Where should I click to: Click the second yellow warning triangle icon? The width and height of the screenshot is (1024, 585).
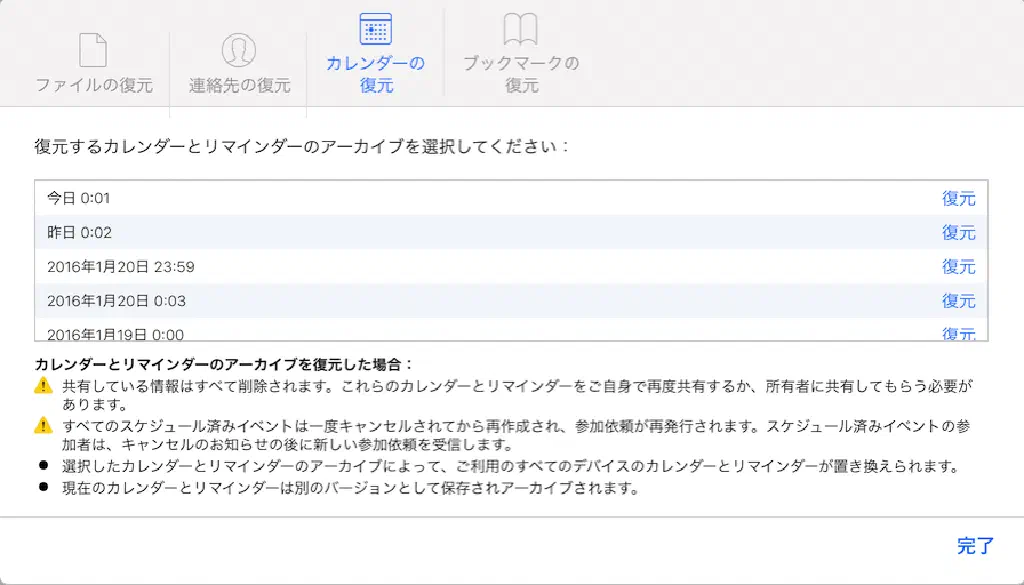coord(43,425)
